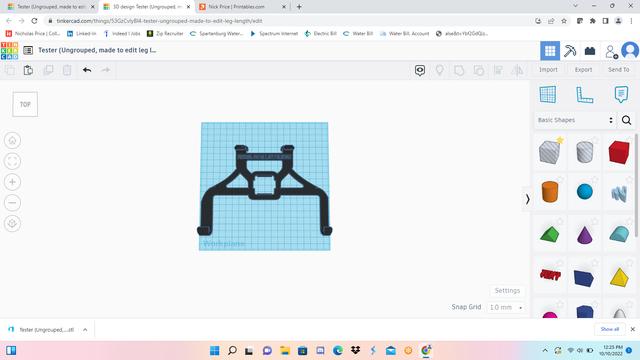
Task: Click the Export button
Action: pos(583,70)
